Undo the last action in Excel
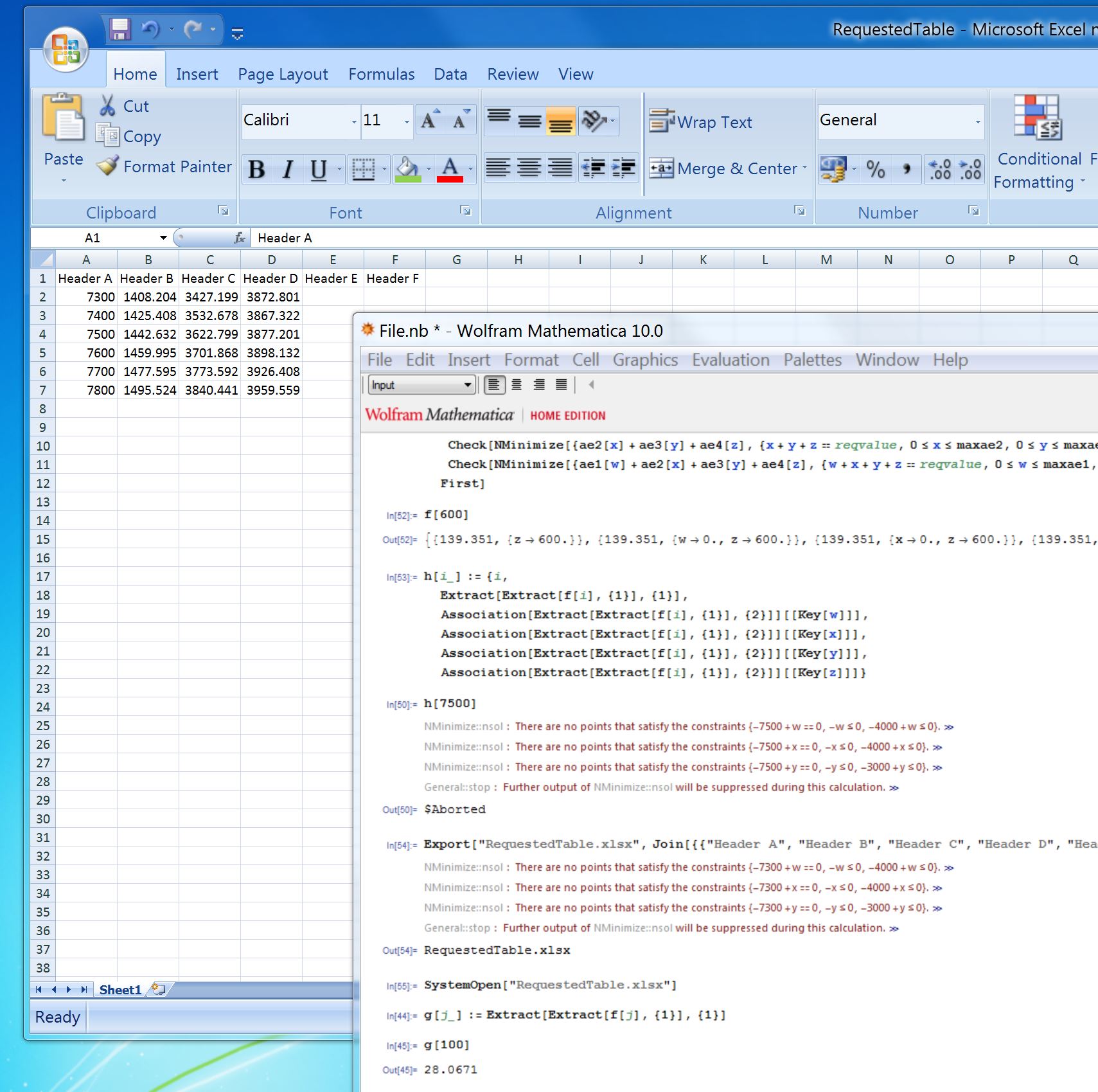The height and width of the screenshot is (1092, 1098). click(150, 30)
